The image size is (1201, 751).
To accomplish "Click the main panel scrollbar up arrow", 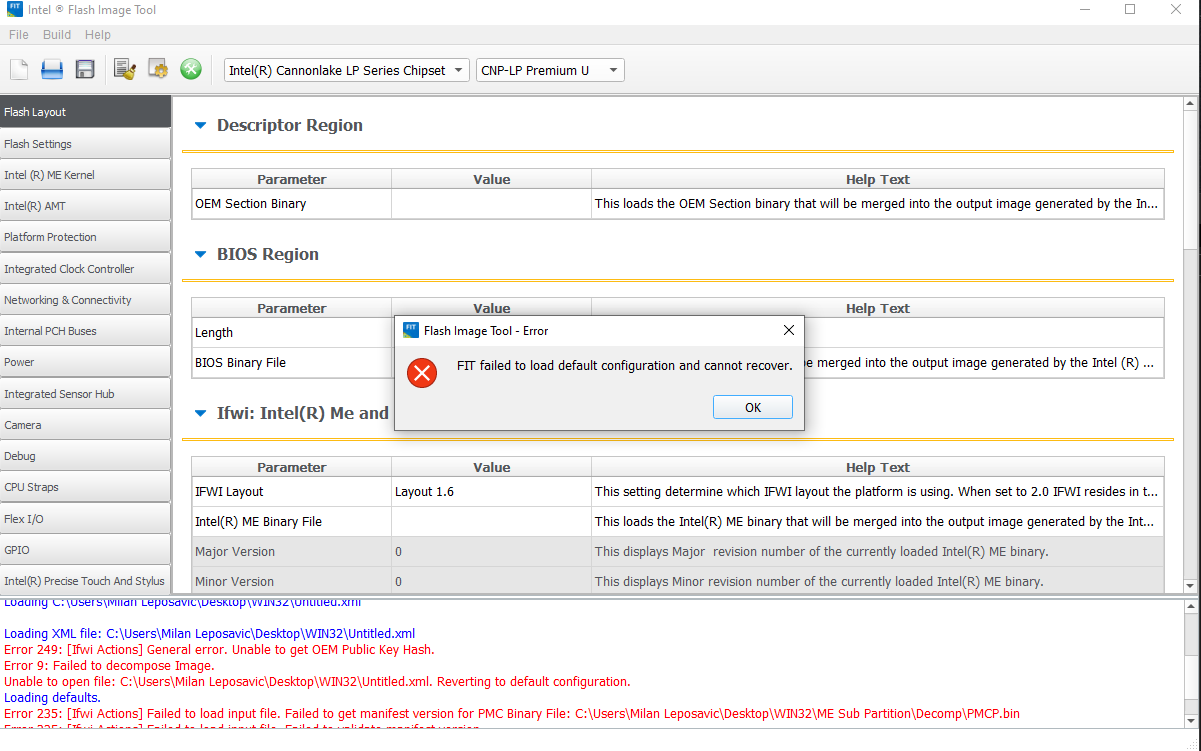I will (x=1191, y=104).
